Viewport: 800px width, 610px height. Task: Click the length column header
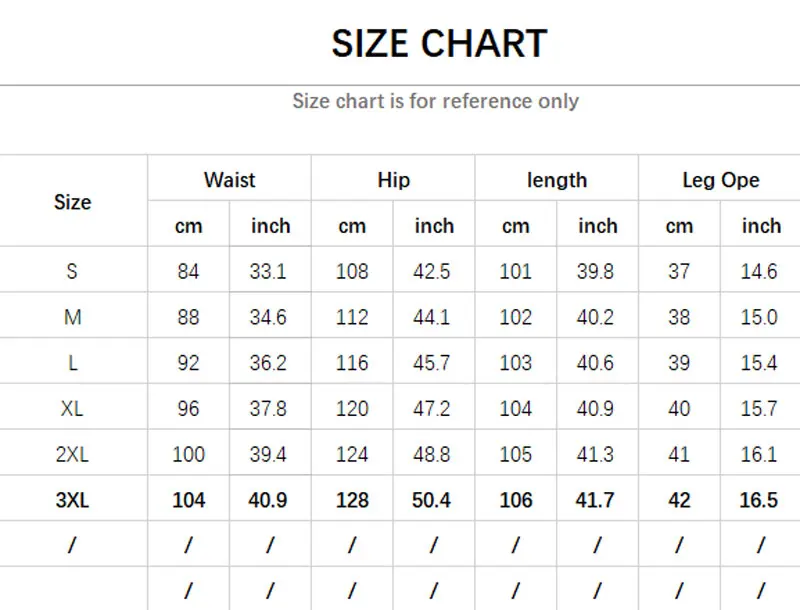tap(556, 180)
